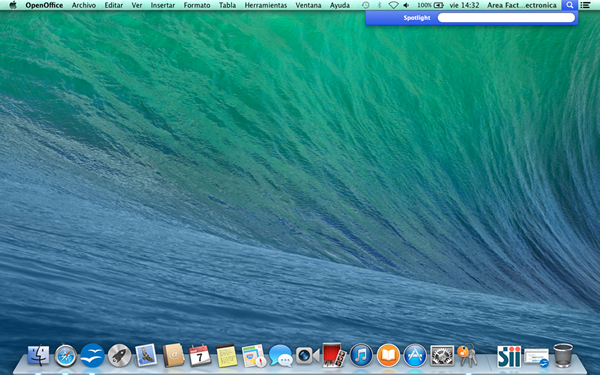Viewport: 600px width, 375px height.
Task: Open Notification Center list icon
Action: [585, 5]
